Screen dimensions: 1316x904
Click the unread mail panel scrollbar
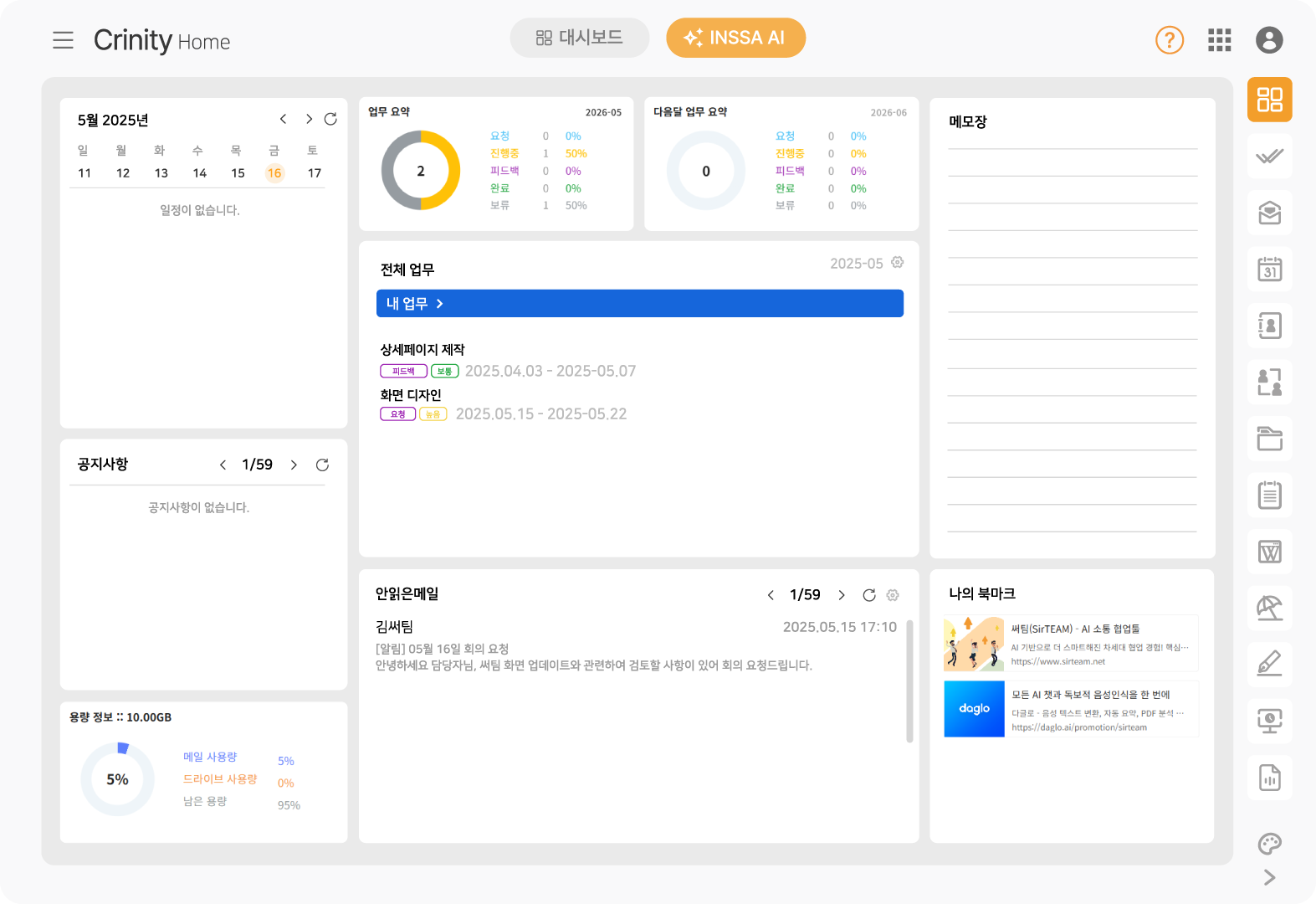[909, 681]
